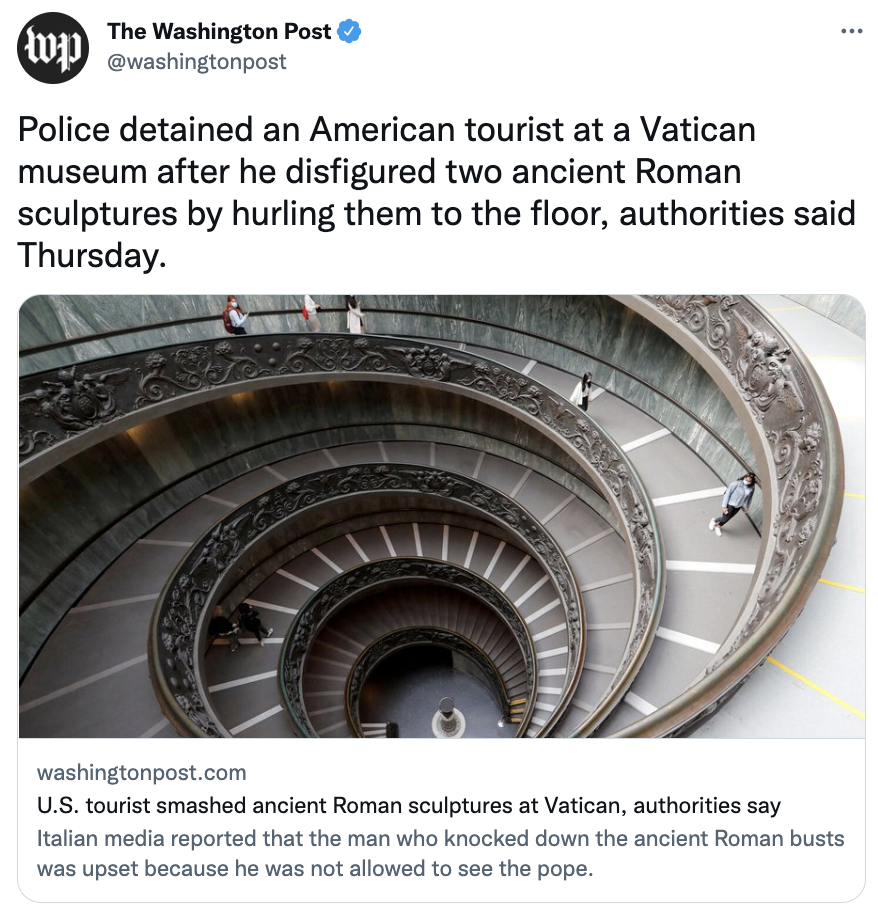878x918 pixels.
Task: Click the pedestal at the spiral staircase bottom
Action: point(448,716)
